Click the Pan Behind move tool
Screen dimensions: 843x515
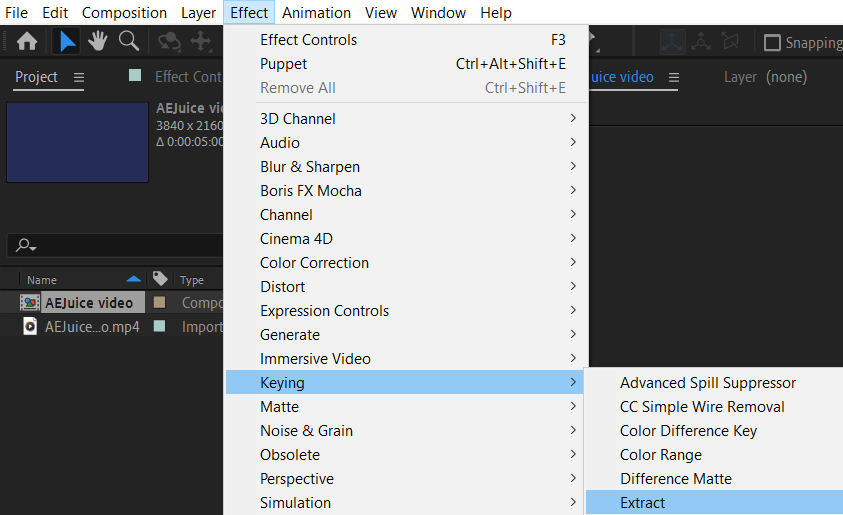pyautogui.click(x=202, y=42)
